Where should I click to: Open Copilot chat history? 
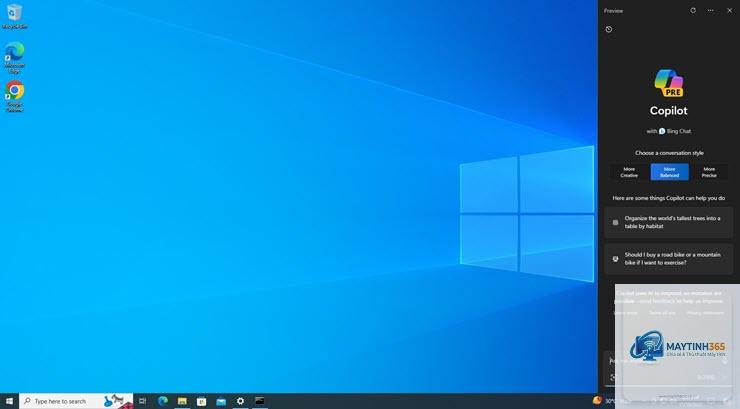pos(609,29)
